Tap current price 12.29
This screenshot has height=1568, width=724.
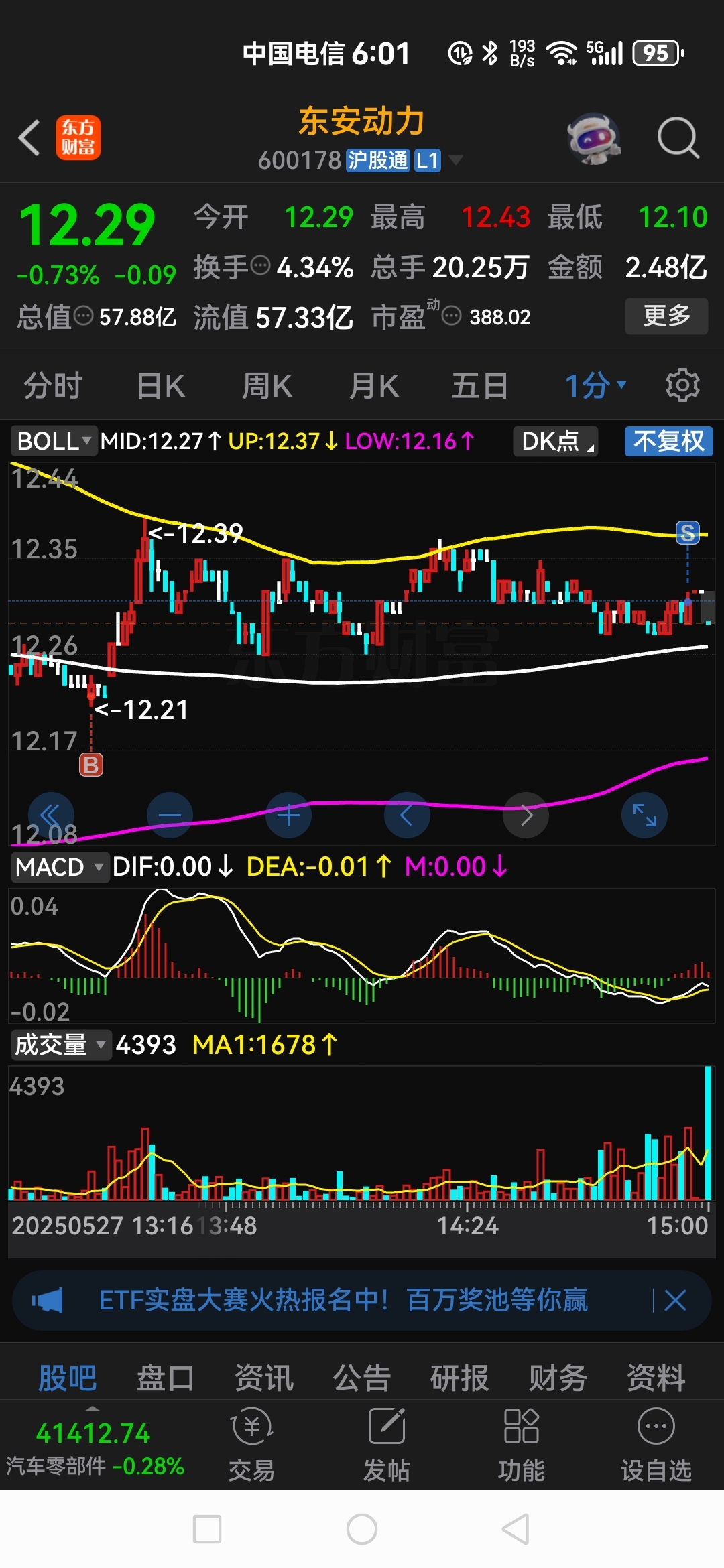[87, 226]
